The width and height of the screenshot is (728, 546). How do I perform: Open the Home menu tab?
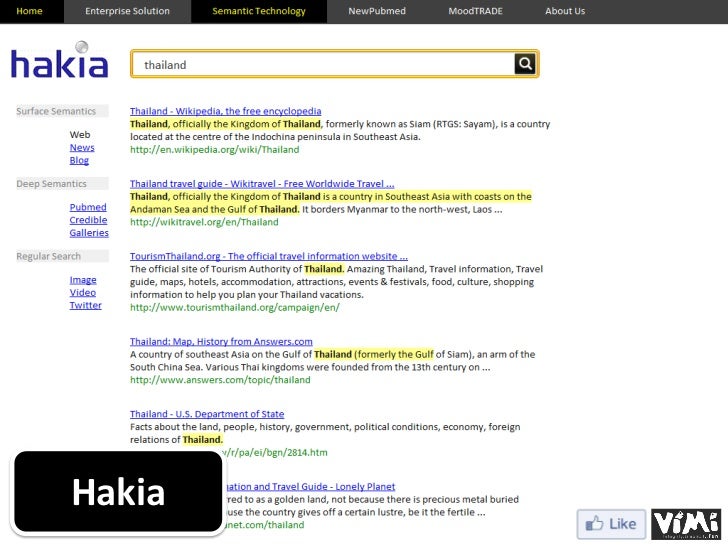pyautogui.click(x=29, y=11)
